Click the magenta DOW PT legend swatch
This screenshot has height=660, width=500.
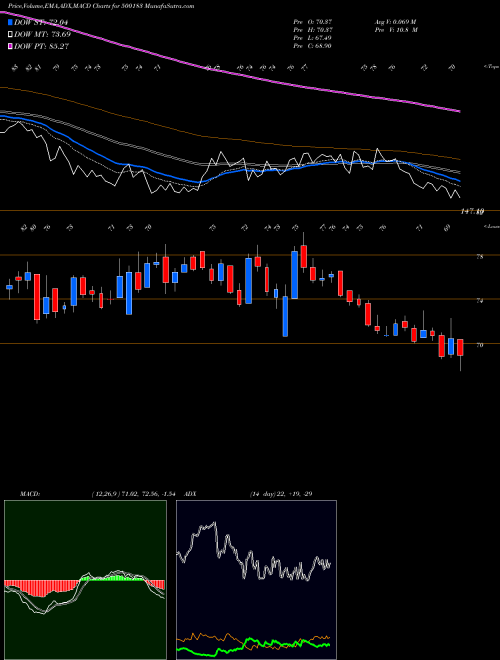click(11, 46)
